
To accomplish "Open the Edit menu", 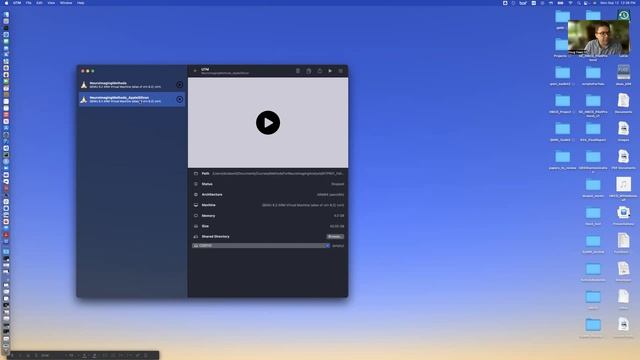I will 39,3.
